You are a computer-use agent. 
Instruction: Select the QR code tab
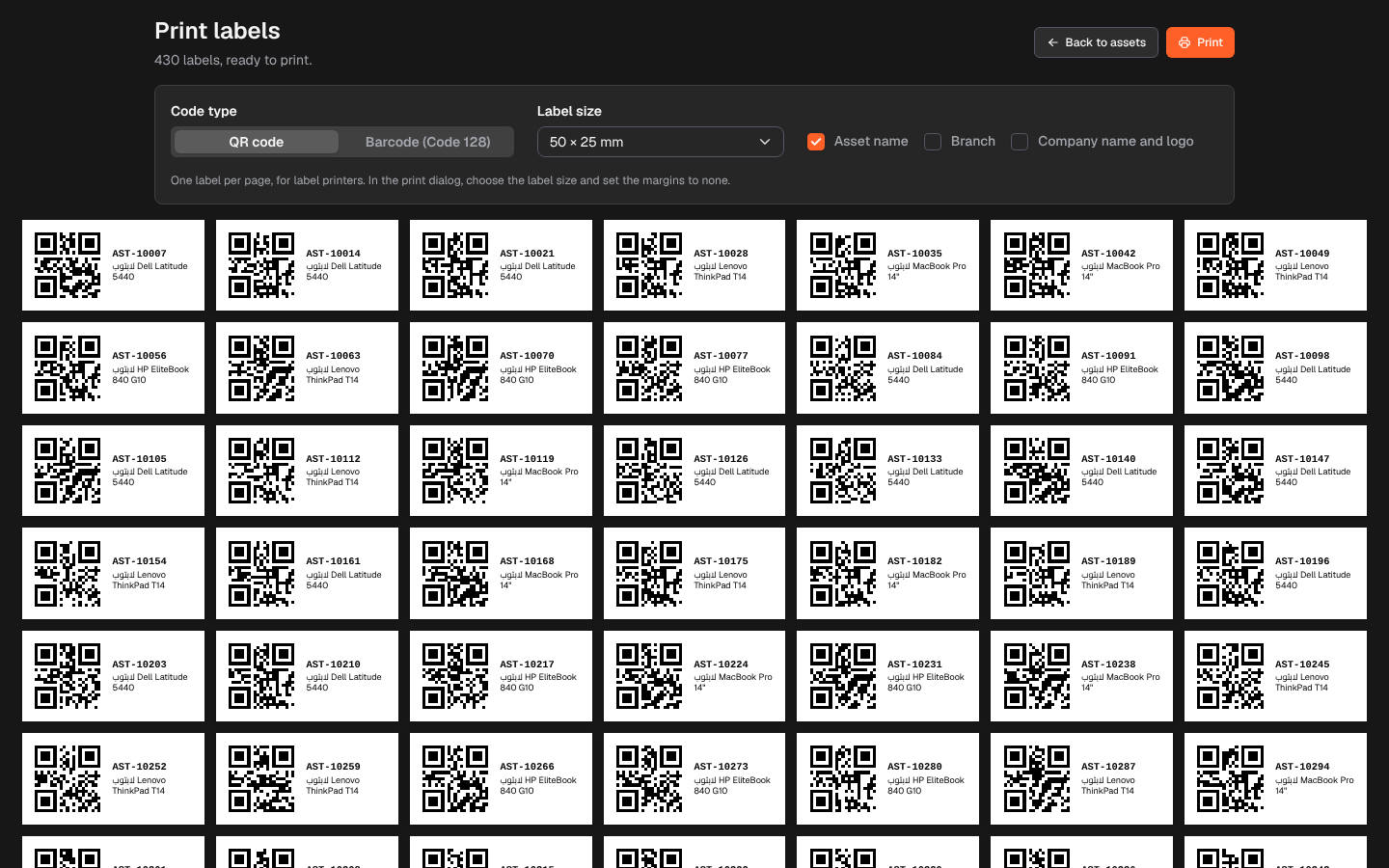click(257, 142)
